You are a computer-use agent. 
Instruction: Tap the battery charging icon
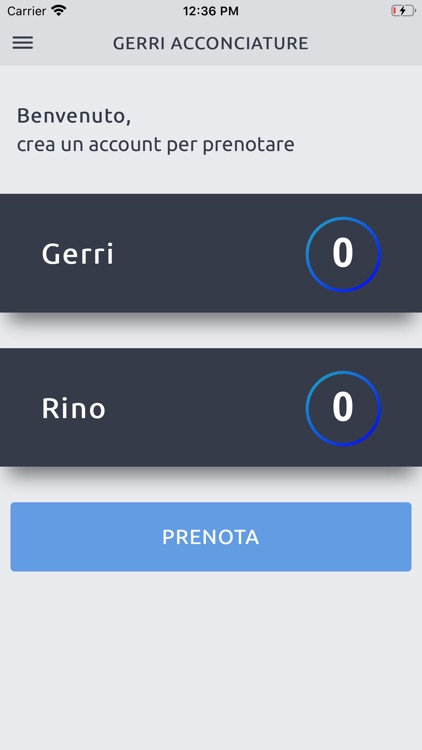point(403,11)
